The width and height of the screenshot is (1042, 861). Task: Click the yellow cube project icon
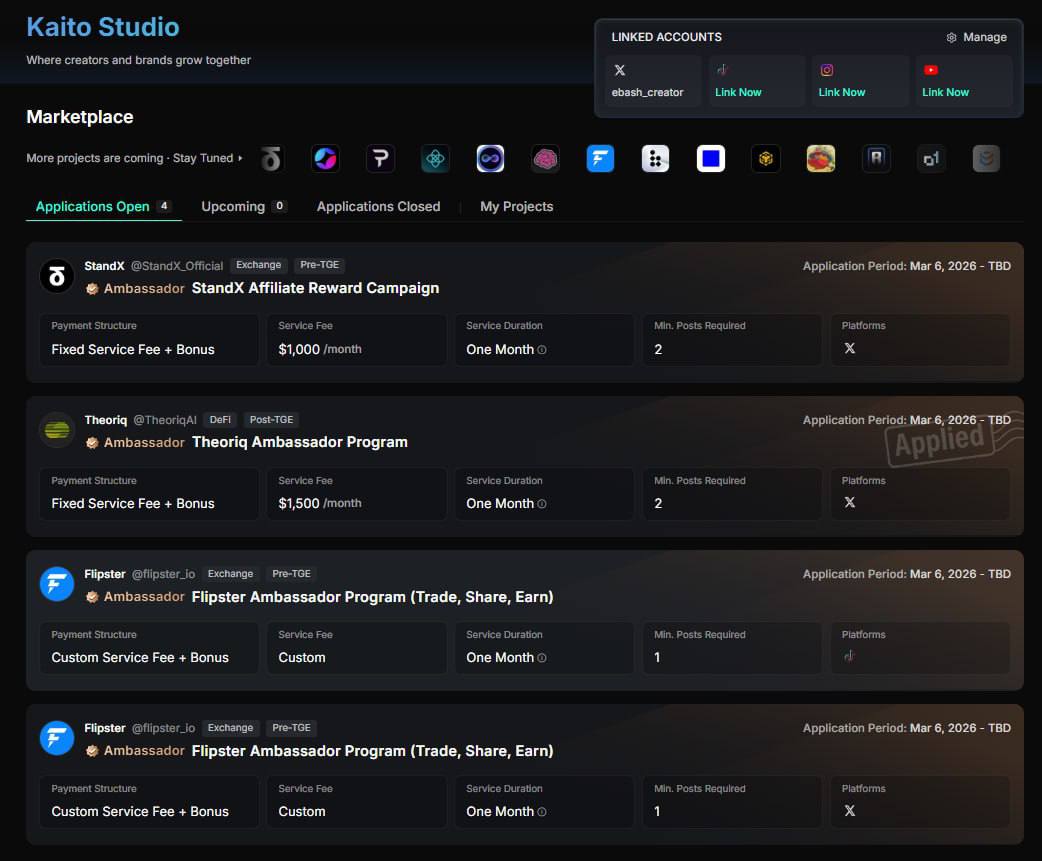click(766, 159)
